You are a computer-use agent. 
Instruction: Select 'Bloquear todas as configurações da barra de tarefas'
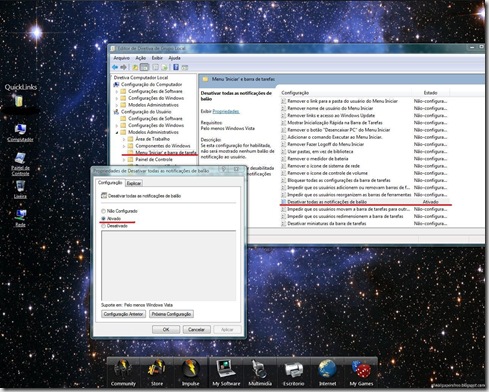pos(365,180)
